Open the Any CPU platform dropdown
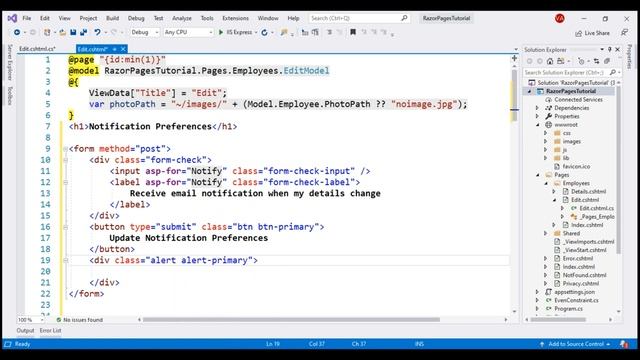The height and width of the screenshot is (360, 640). [188, 32]
